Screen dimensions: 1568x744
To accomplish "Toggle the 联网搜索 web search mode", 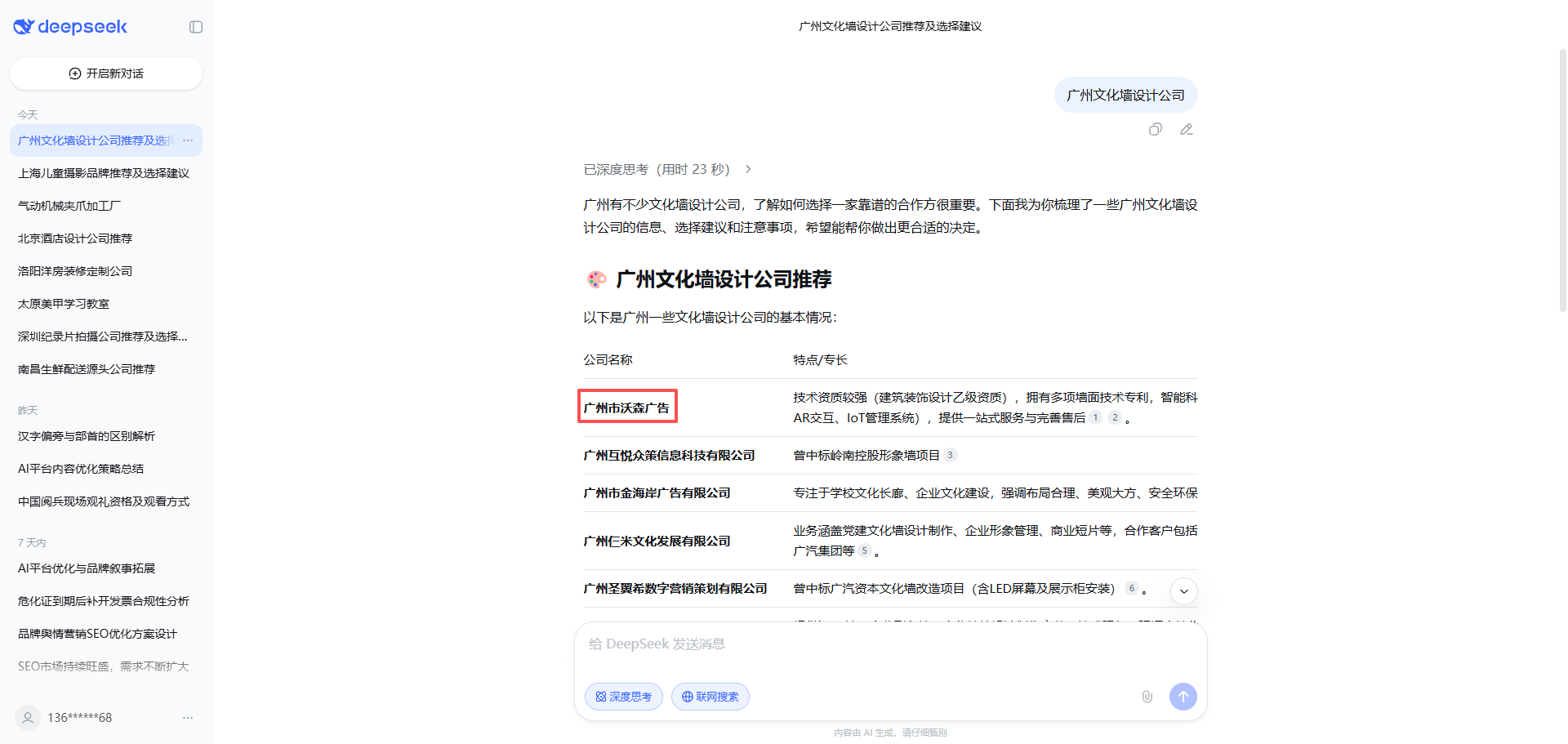I will (x=710, y=697).
